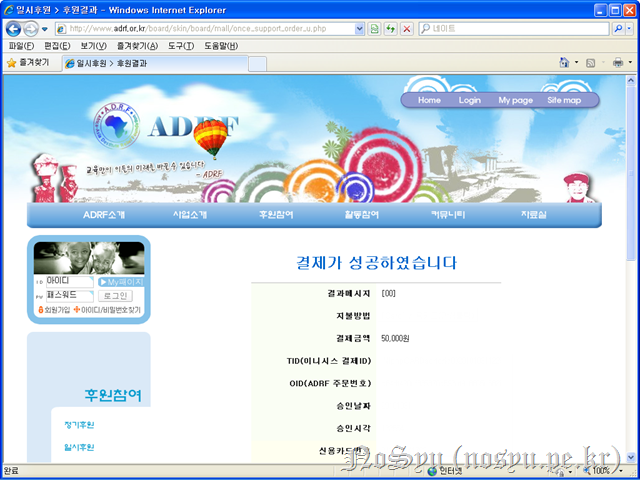The image size is (640, 480).
Task: Expand the address bar URL dropdown
Action: tap(360, 29)
